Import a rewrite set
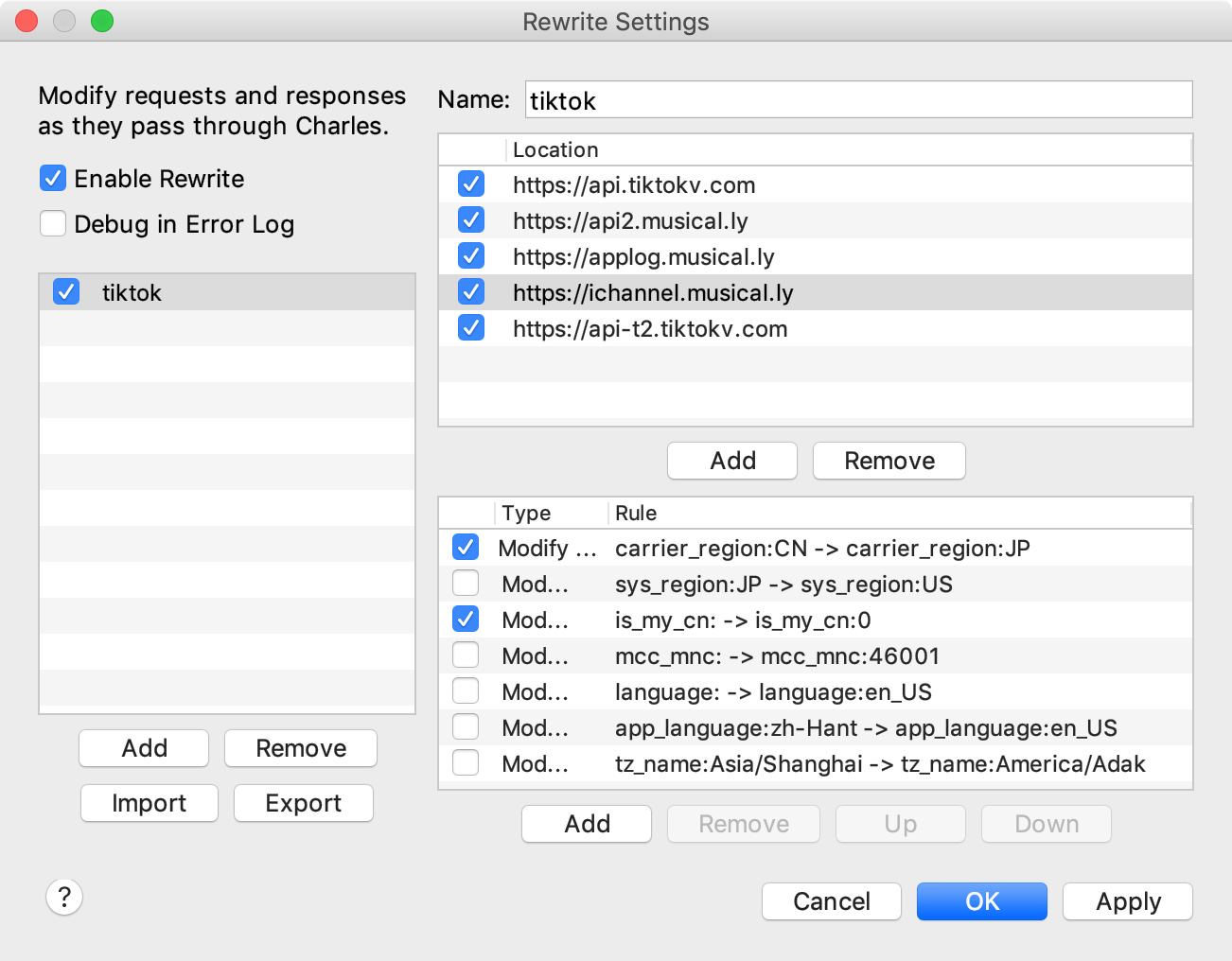This screenshot has height=961, width=1232. (150, 803)
